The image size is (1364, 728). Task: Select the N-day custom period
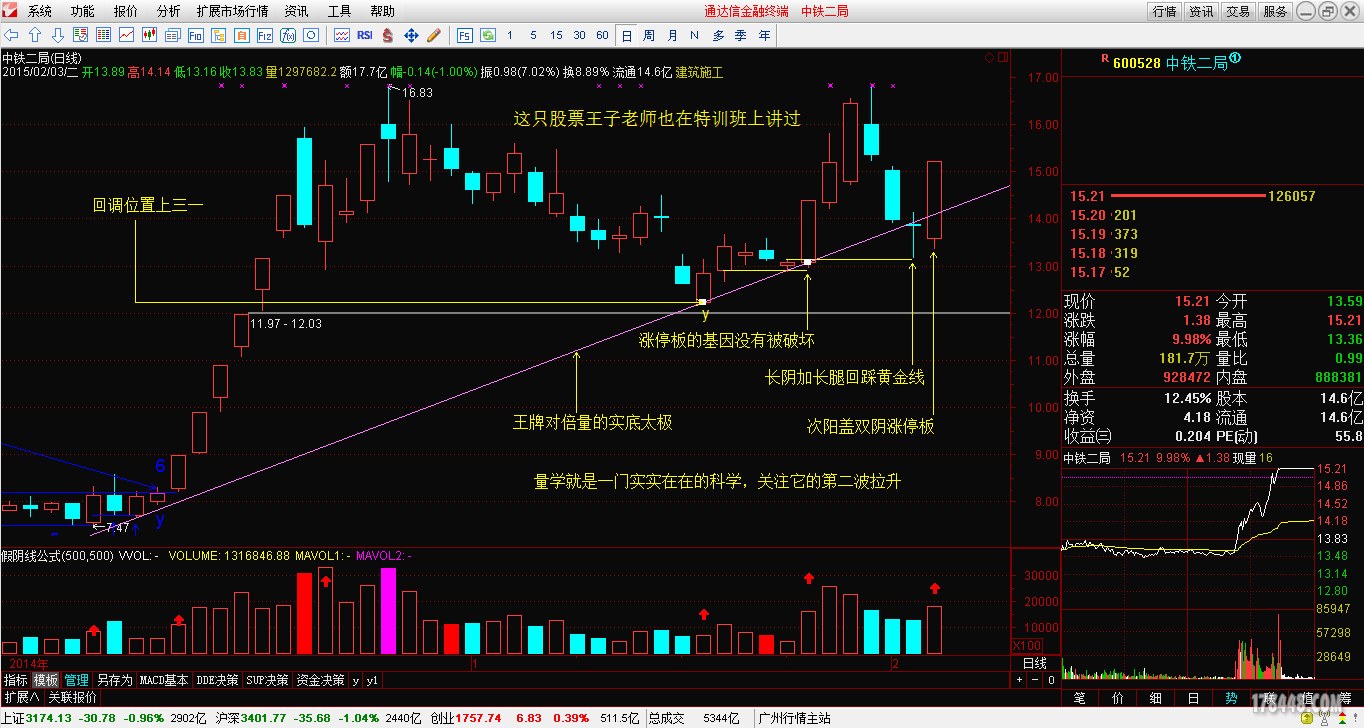pyautogui.click(x=695, y=35)
